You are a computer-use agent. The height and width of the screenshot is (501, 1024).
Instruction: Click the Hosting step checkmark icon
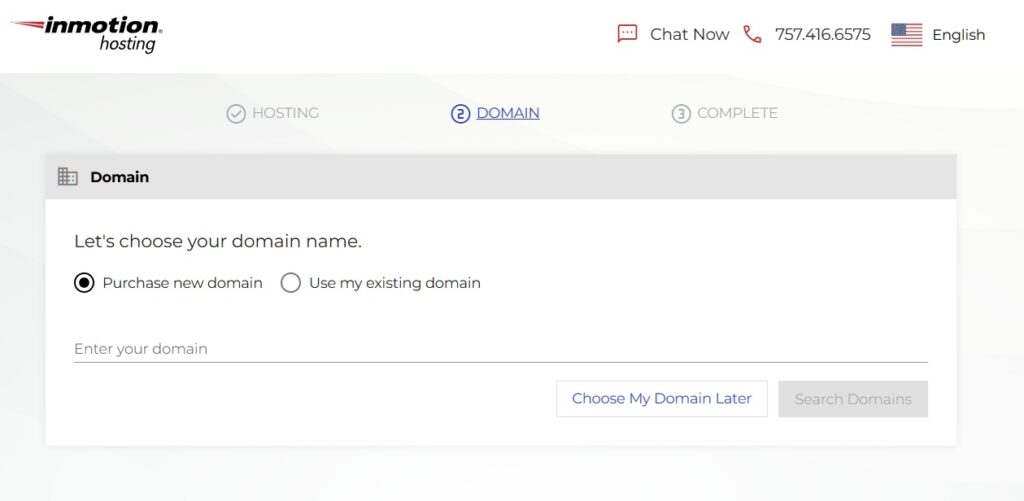pyautogui.click(x=236, y=114)
